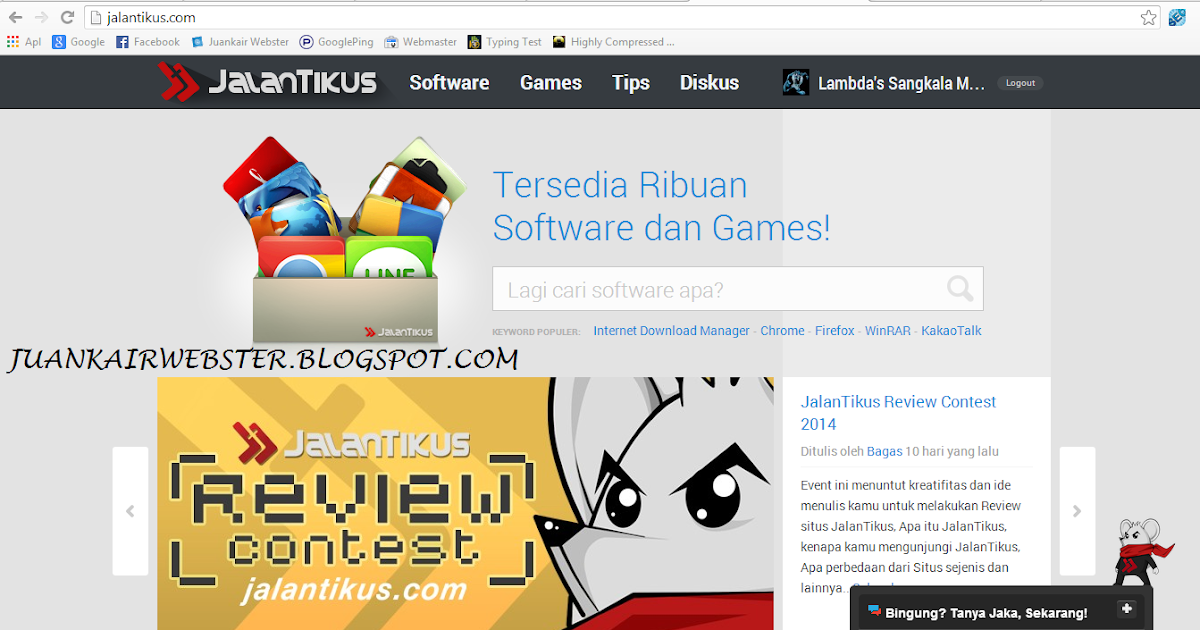The height and width of the screenshot is (630, 1200).
Task: Click the user avatar in the header
Action: coord(796,83)
